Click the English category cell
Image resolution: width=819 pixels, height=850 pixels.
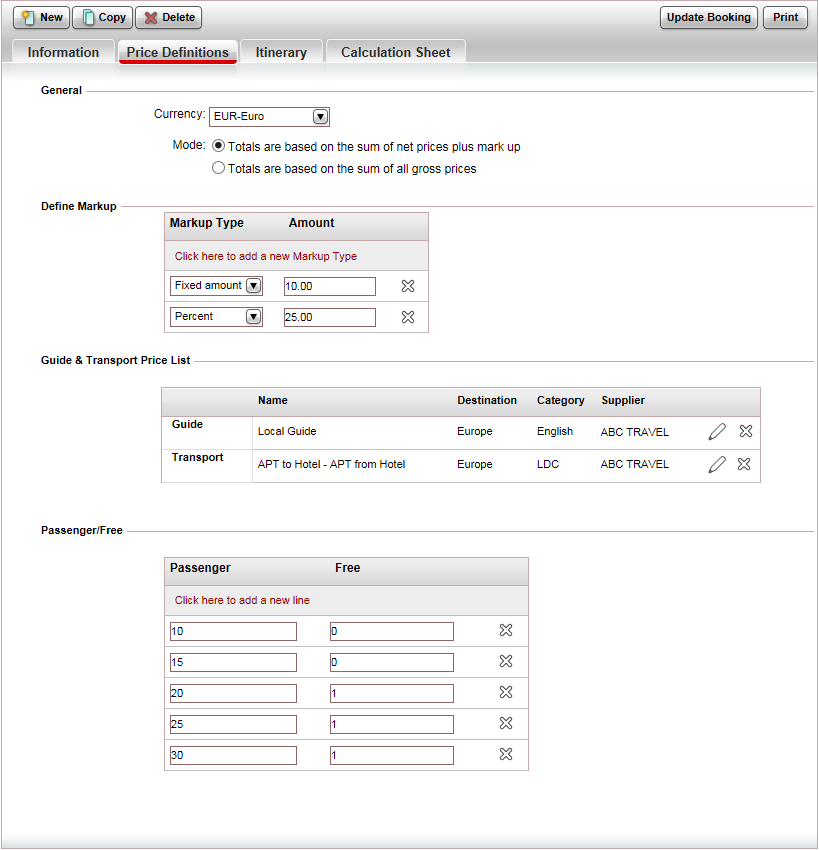coord(554,431)
